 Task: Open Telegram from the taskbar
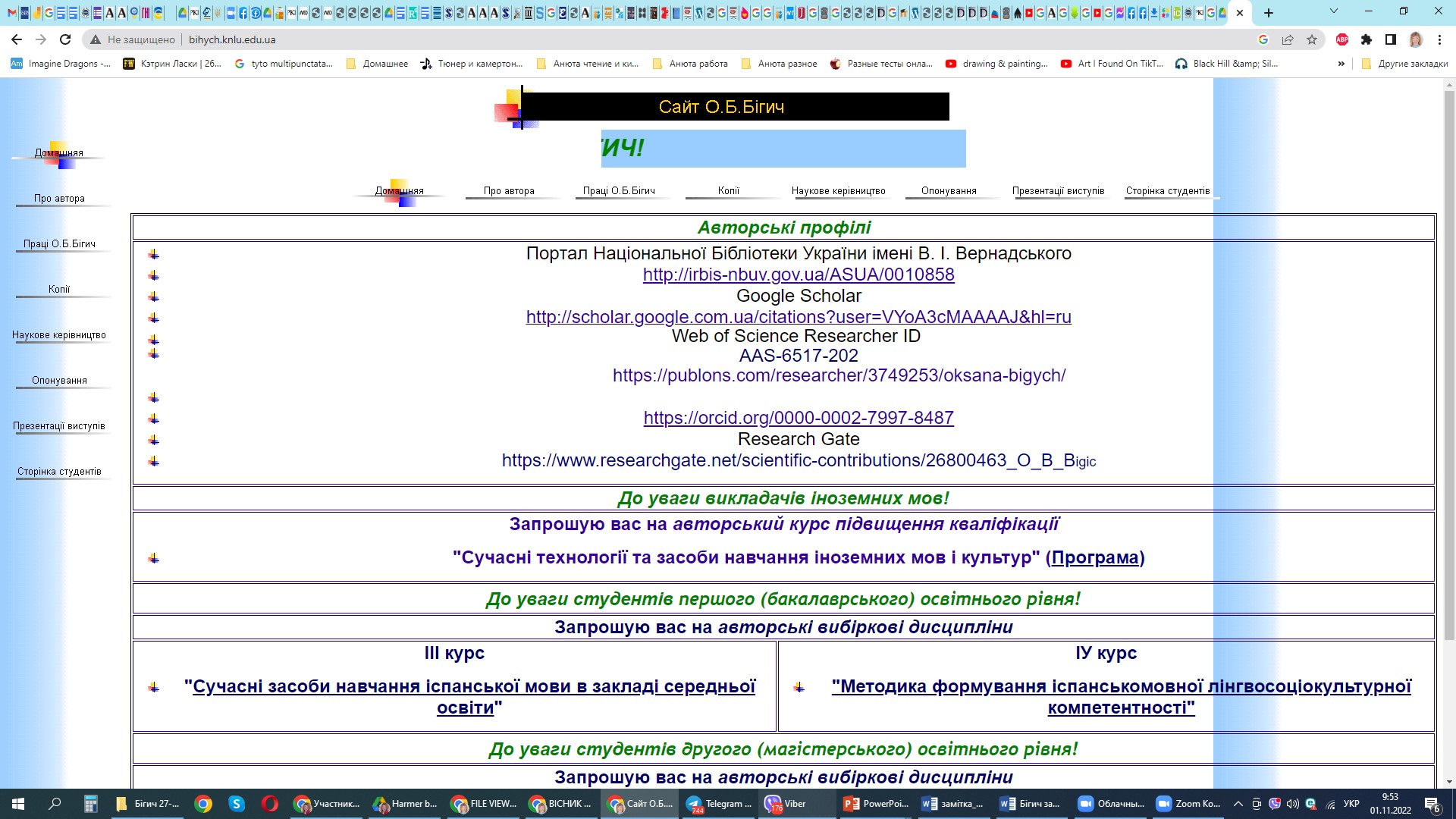[x=718, y=804]
